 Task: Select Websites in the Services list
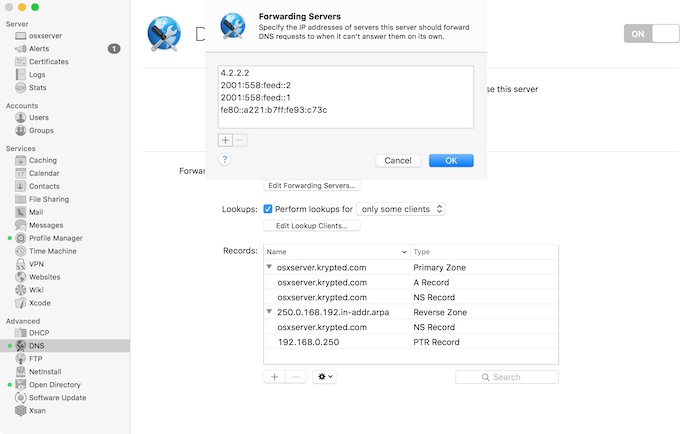tap(44, 277)
